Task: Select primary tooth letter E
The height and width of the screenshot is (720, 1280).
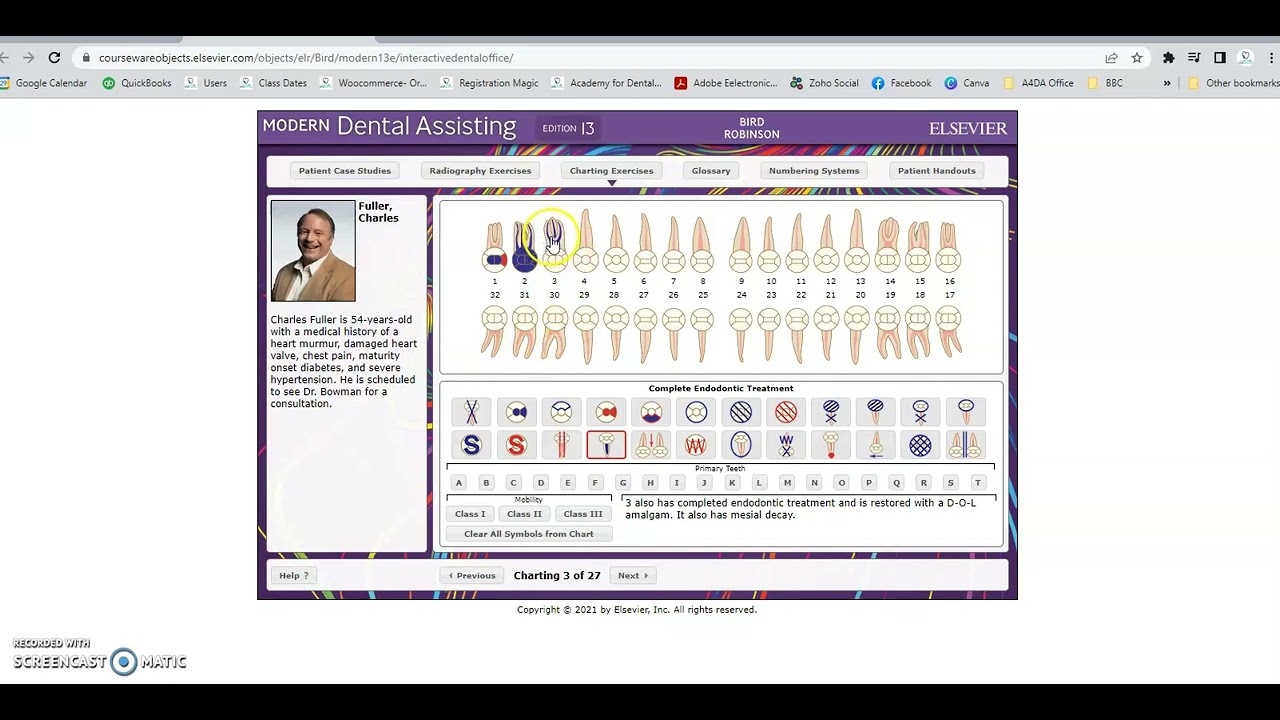Action: click(x=568, y=483)
